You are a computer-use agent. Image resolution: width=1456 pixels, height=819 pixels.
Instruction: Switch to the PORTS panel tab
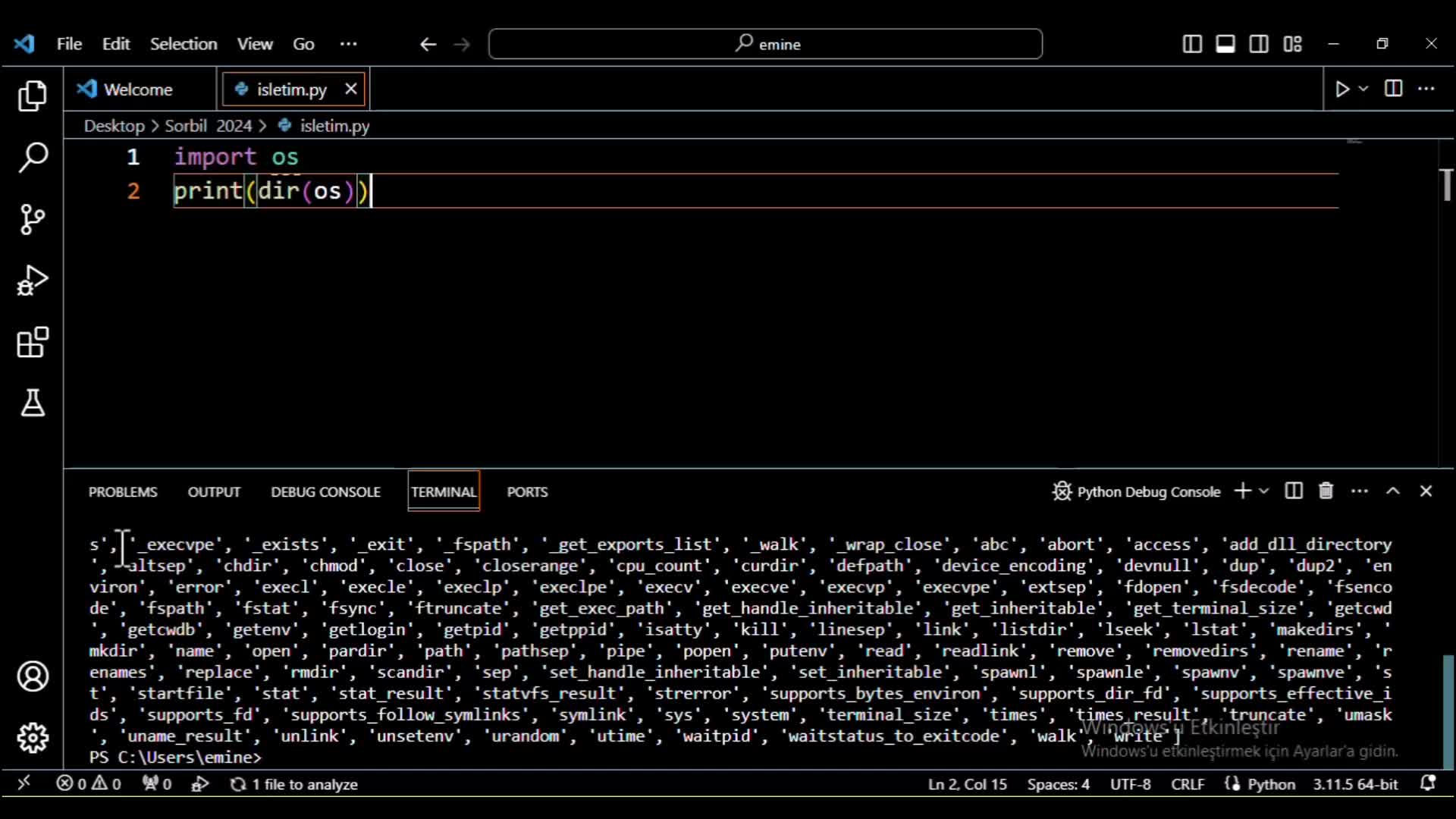point(527,492)
